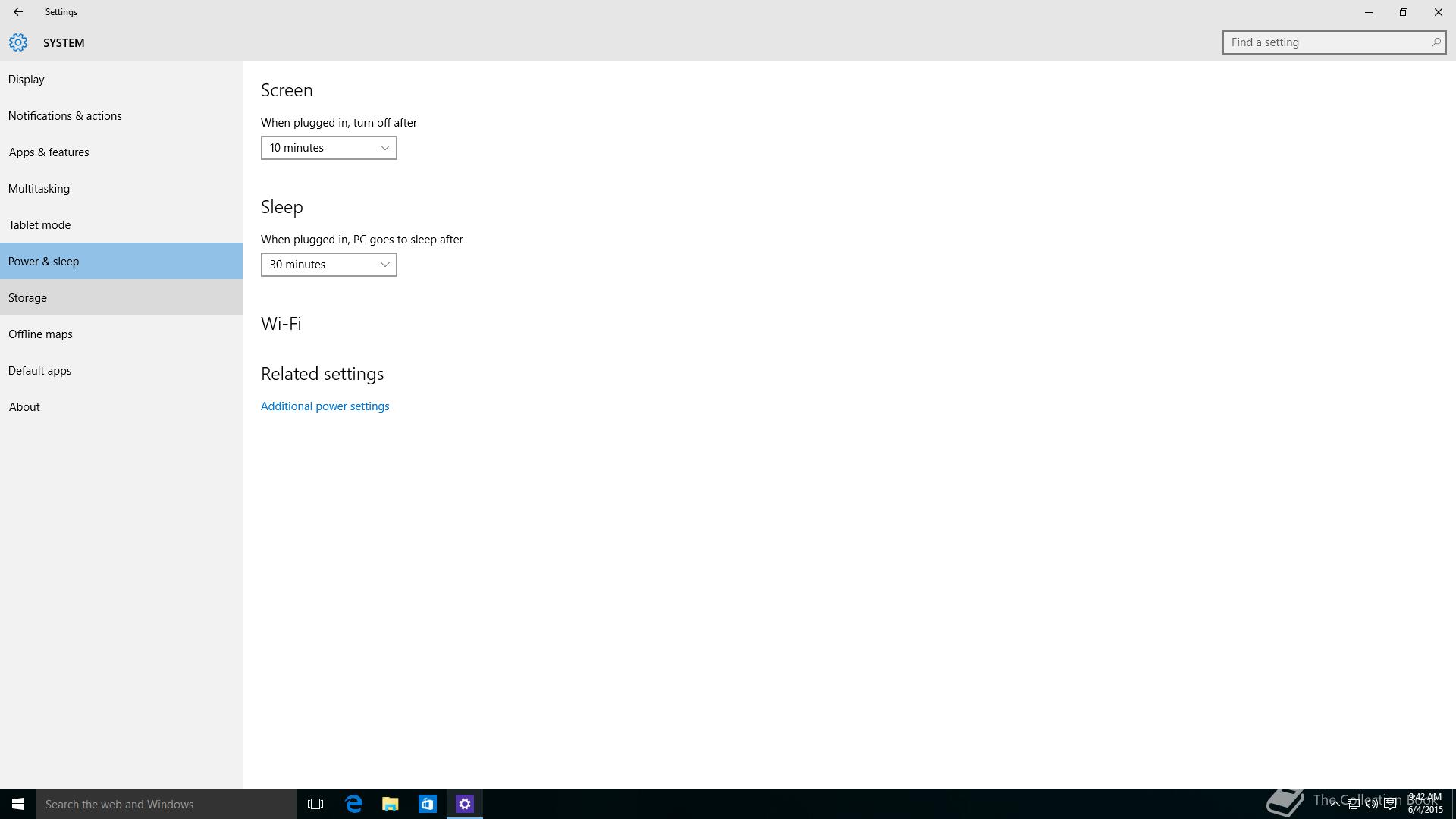The width and height of the screenshot is (1456, 819).
Task: Click the search magnifier in Find a setting
Action: [x=1436, y=42]
